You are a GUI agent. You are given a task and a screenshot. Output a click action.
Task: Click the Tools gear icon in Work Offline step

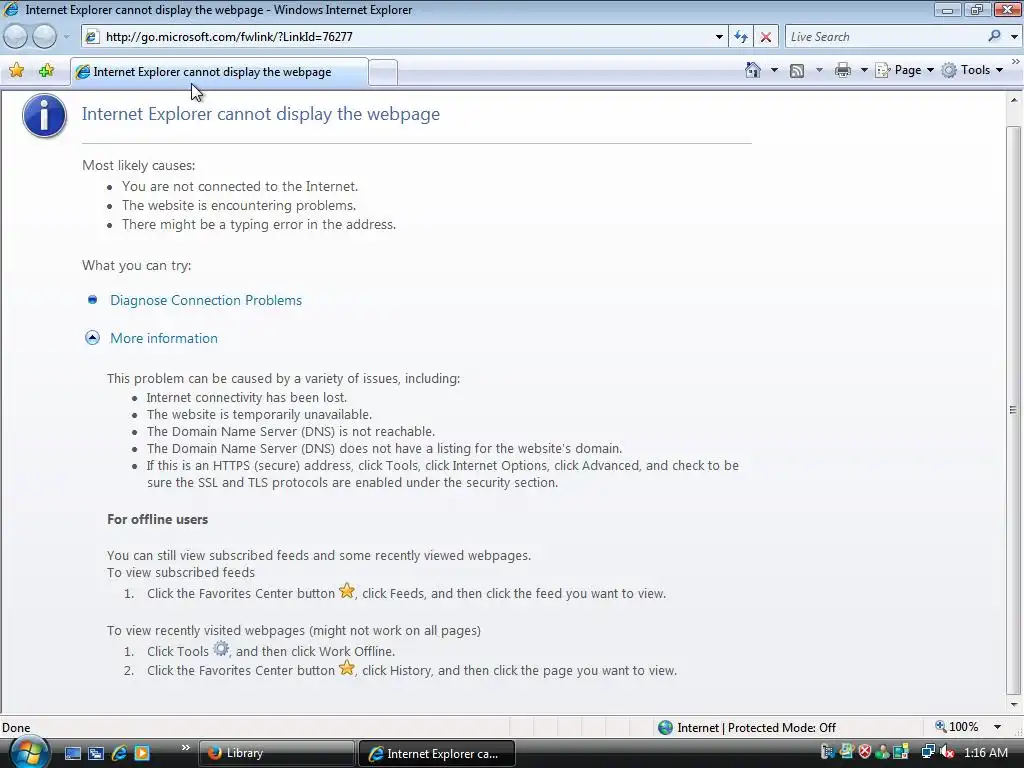click(221, 649)
